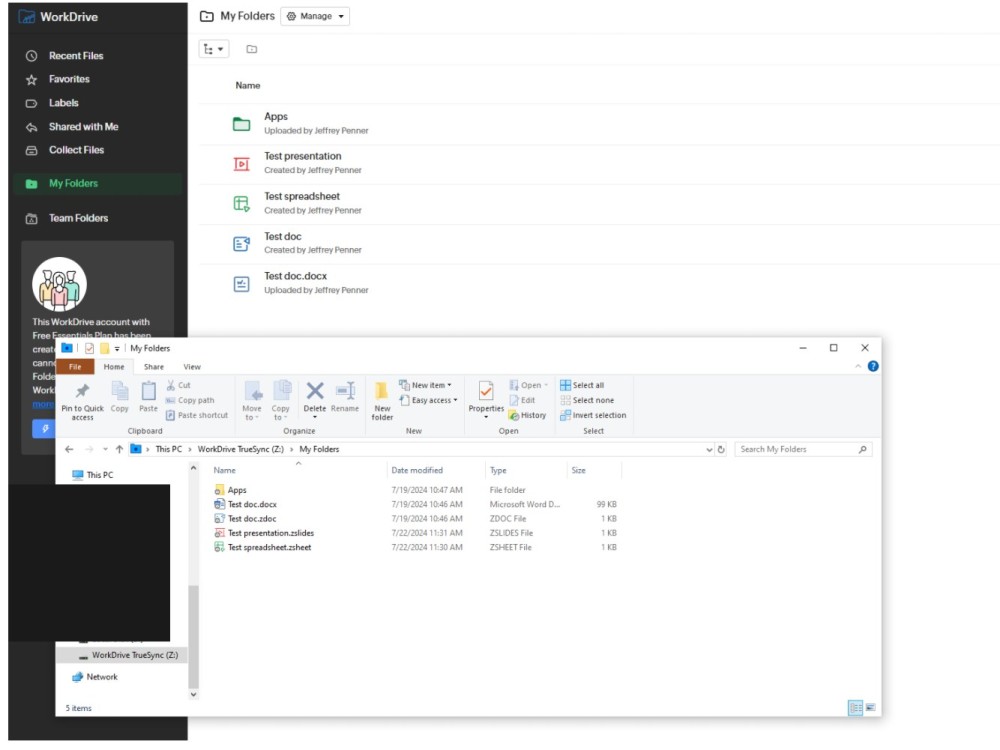Viewport: 1000px width, 750px height.
Task: Open the File tab in Explorer
Action: point(75,367)
